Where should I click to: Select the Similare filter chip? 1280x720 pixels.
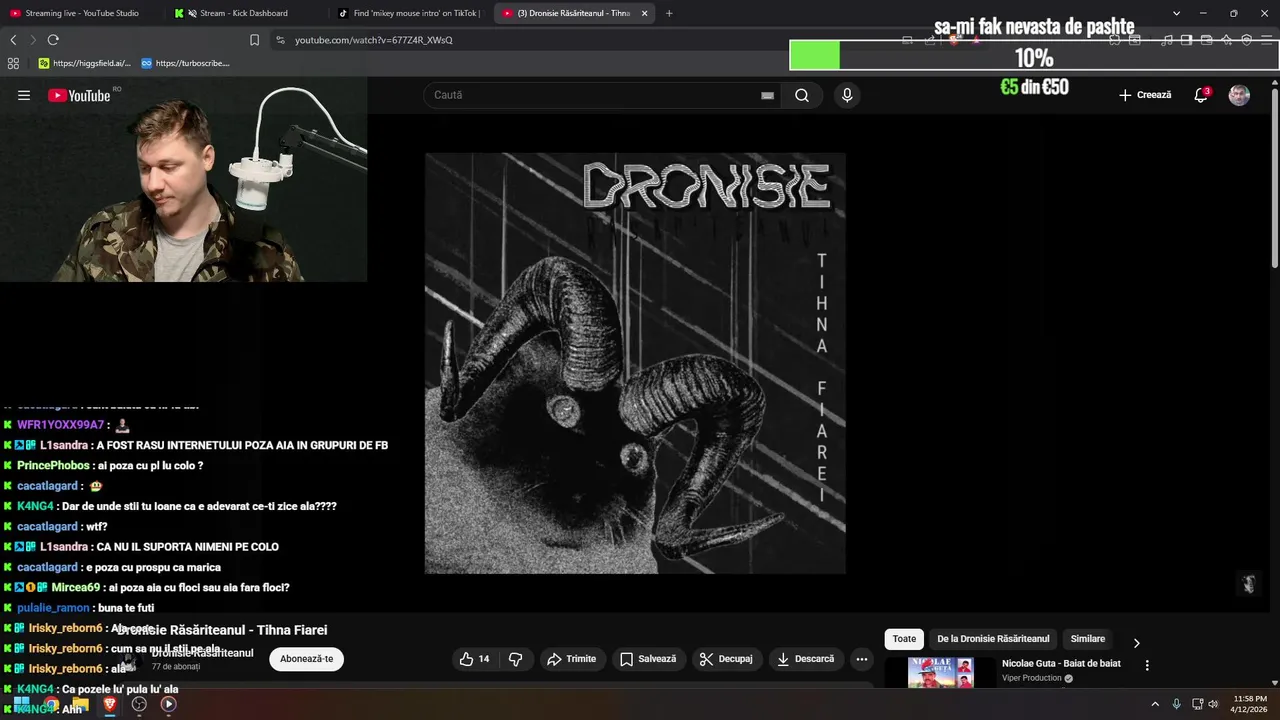[x=1088, y=639]
